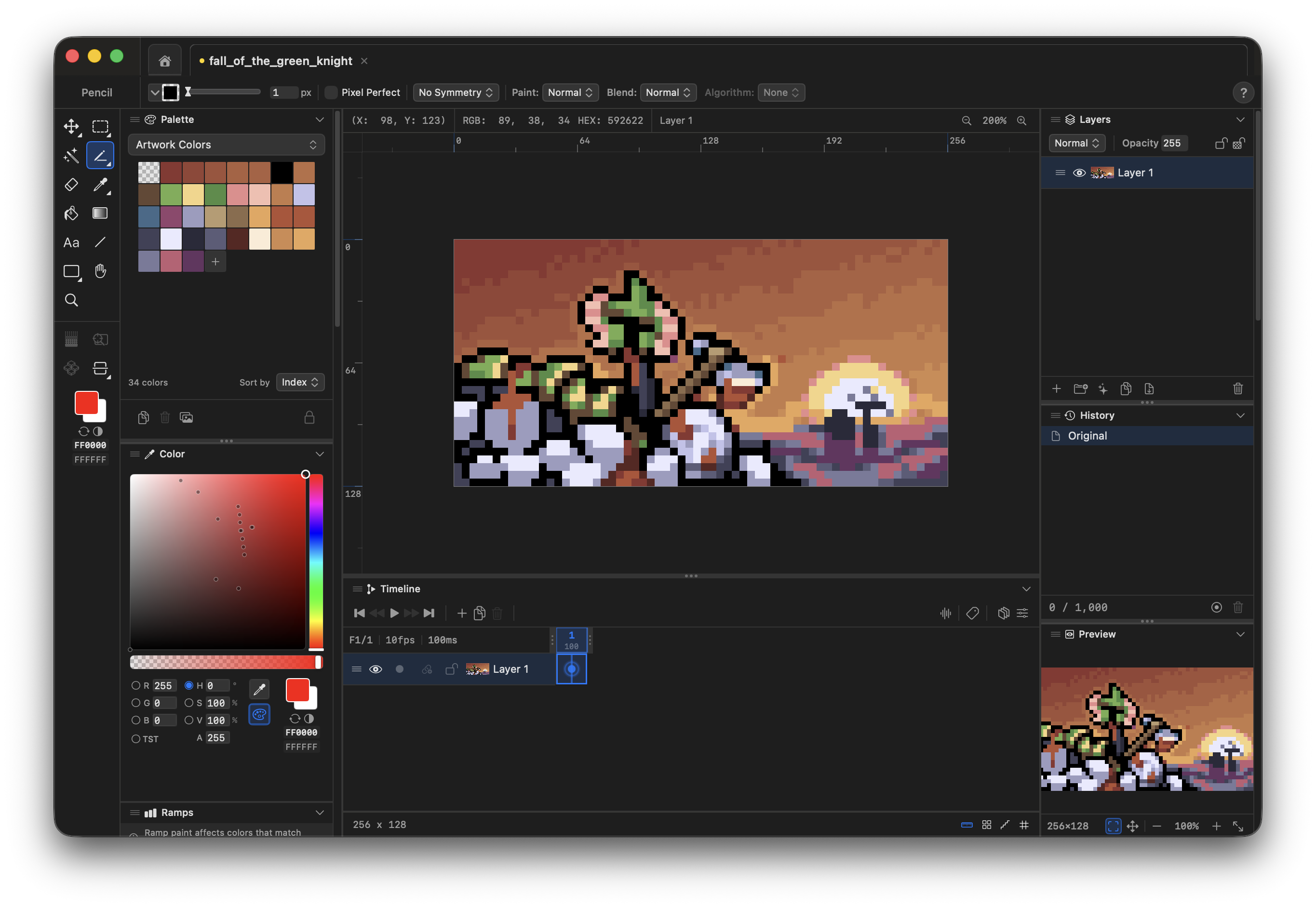Collapse the Timeline panel
Image resolution: width=1316 pixels, height=908 pixels.
coord(1026,589)
